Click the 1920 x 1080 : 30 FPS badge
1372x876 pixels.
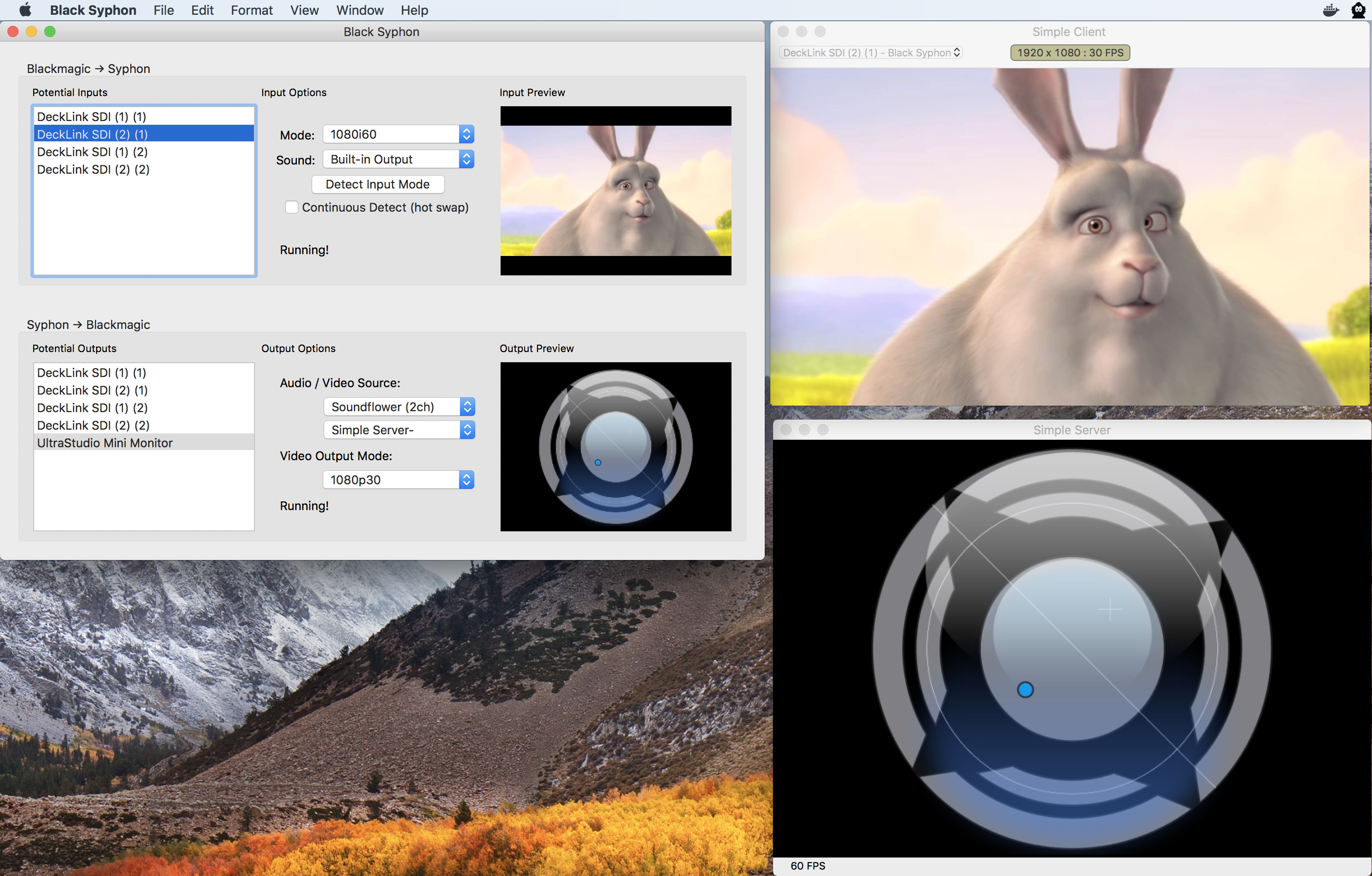1070,52
